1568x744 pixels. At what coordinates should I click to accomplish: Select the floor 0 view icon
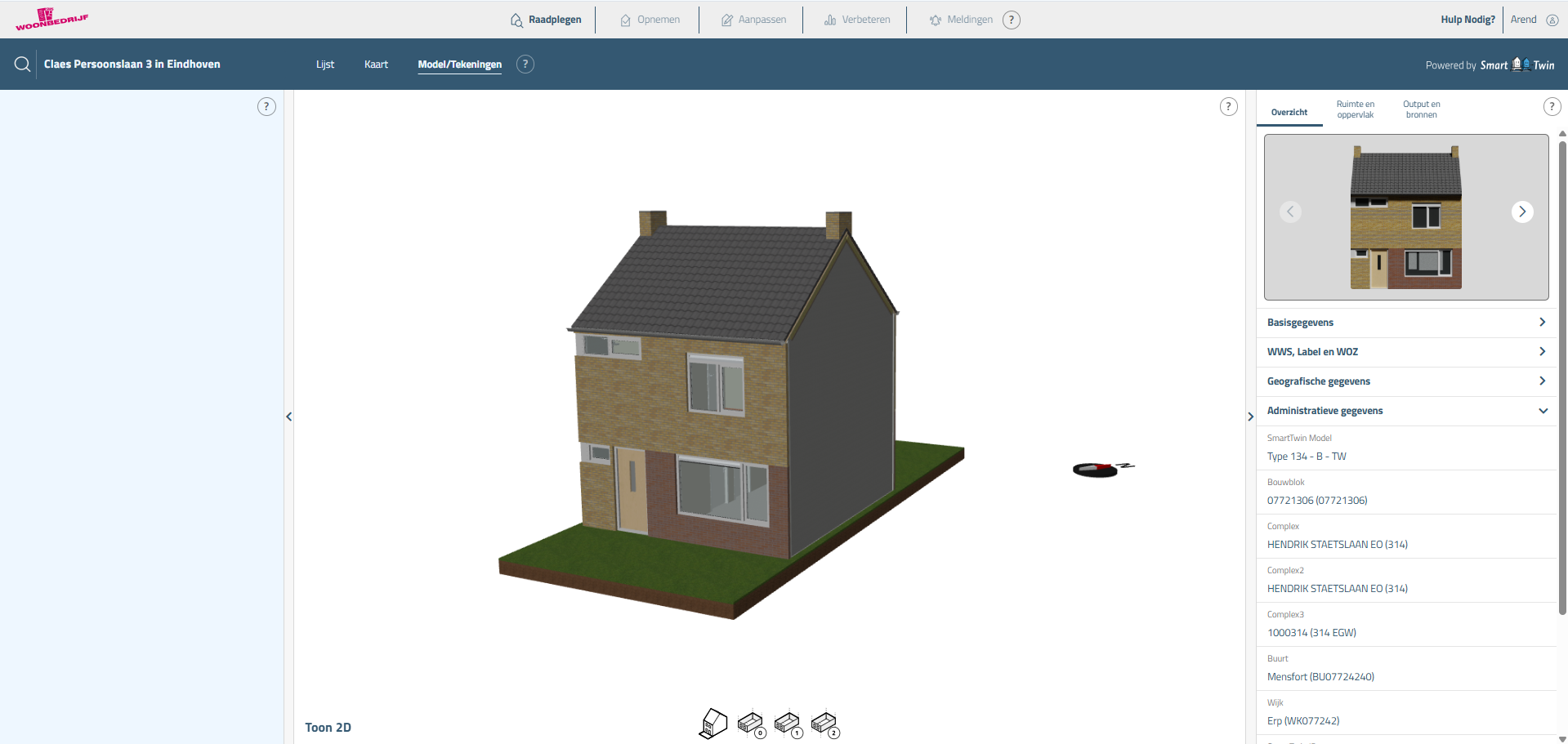point(751,724)
